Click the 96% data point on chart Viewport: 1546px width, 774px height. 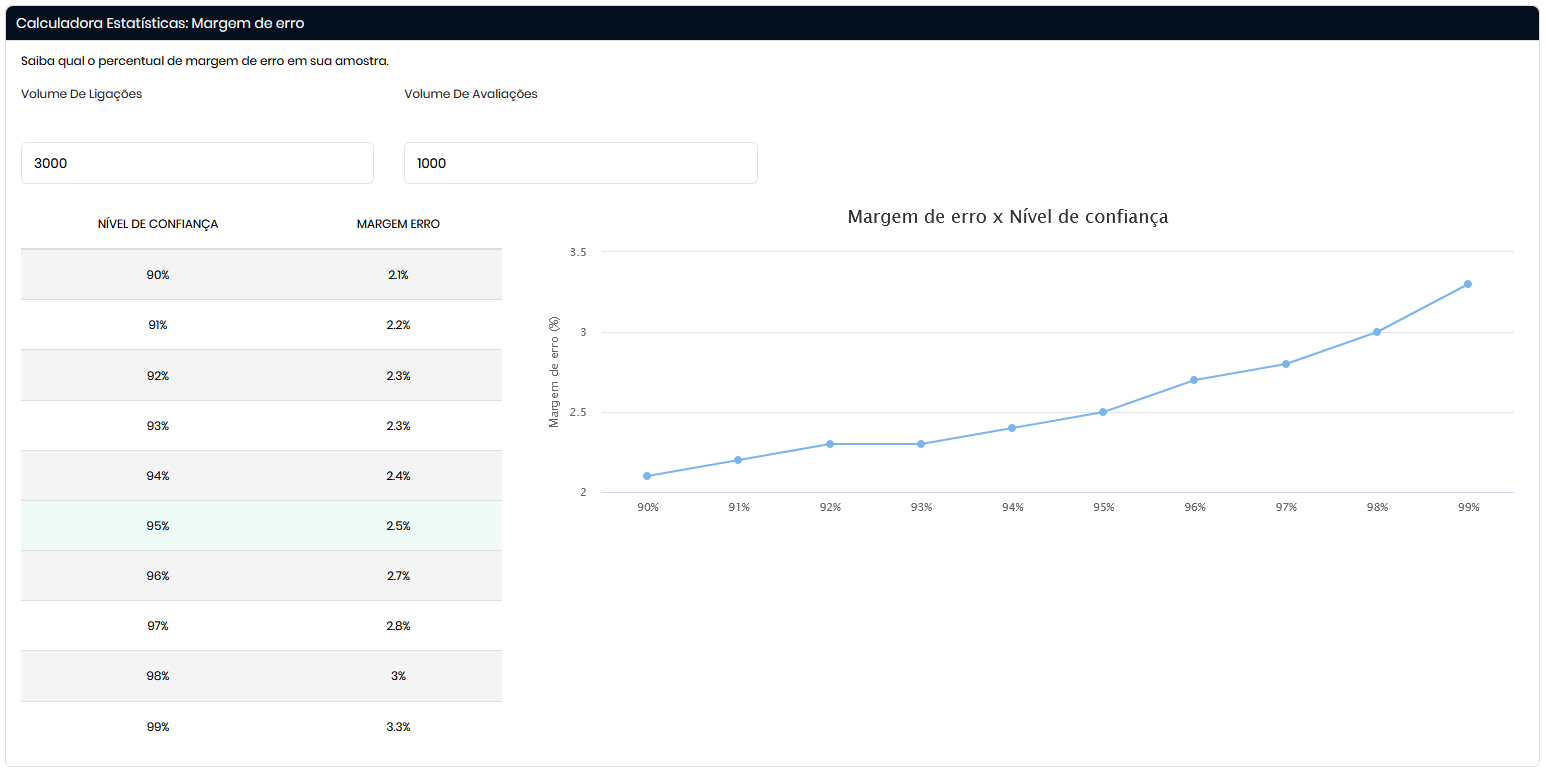tap(1194, 380)
